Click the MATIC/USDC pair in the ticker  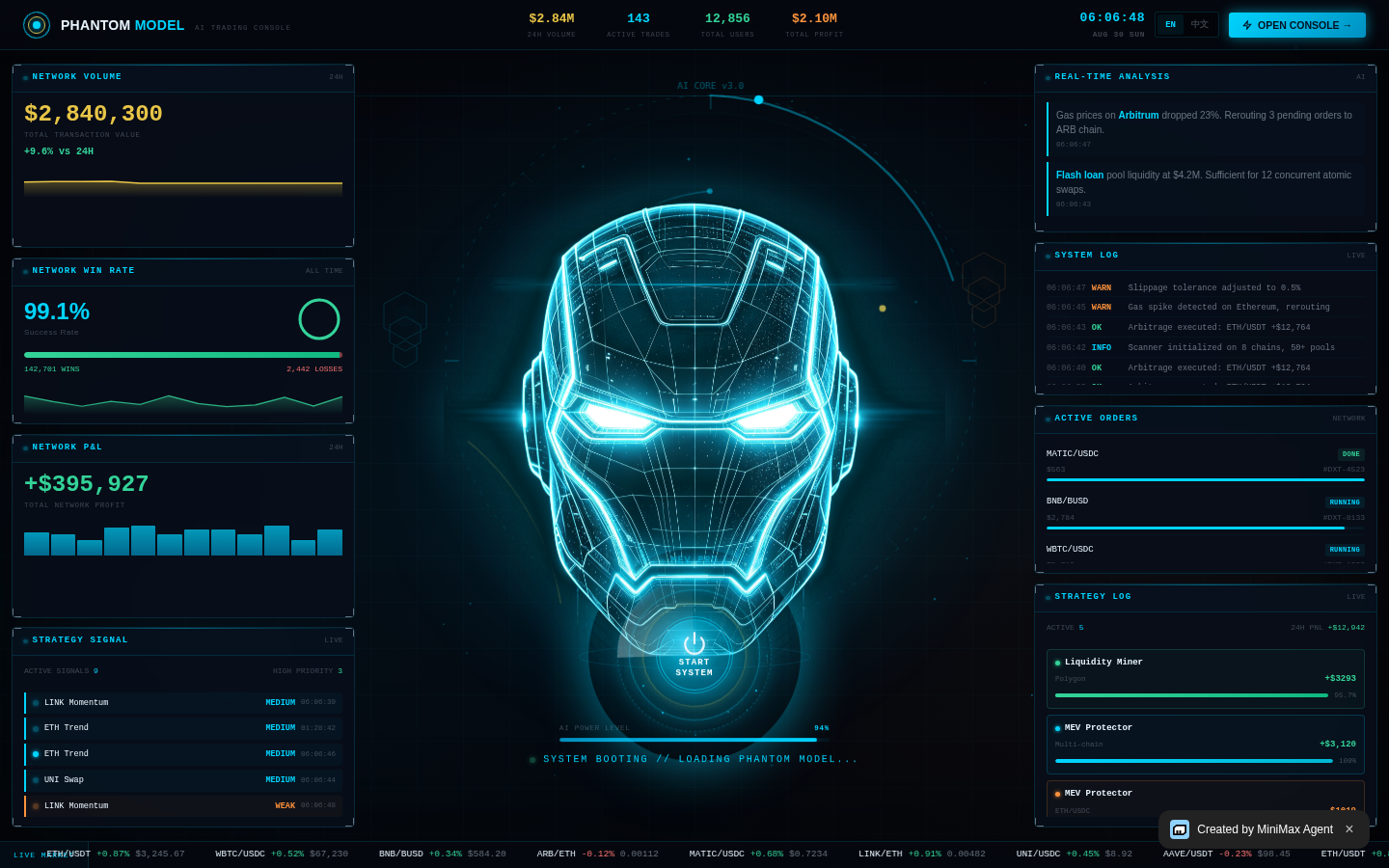click(717, 854)
